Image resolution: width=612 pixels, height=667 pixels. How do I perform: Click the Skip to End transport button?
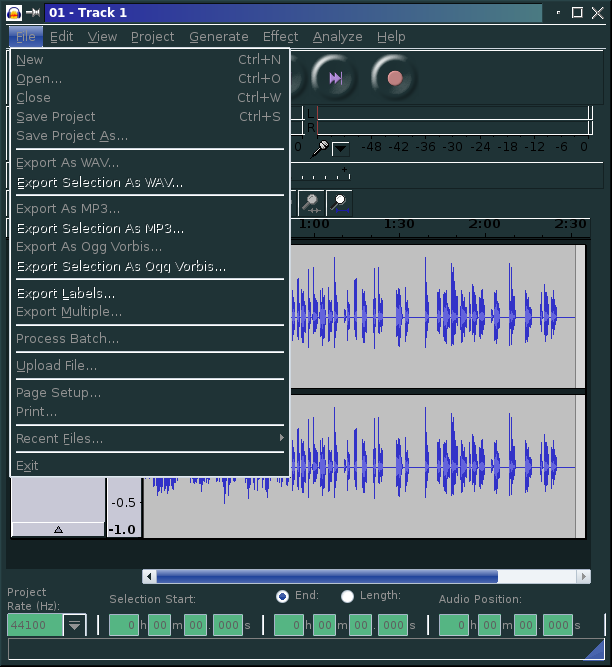[x=335, y=77]
